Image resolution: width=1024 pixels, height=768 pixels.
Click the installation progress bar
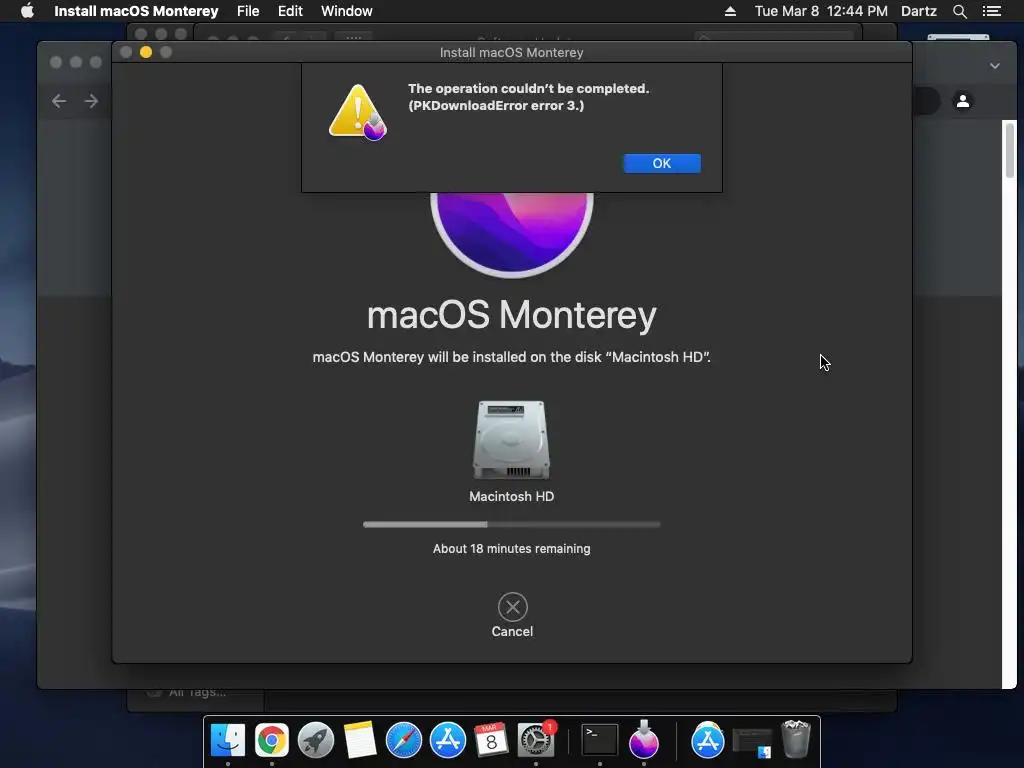[511, 524]
